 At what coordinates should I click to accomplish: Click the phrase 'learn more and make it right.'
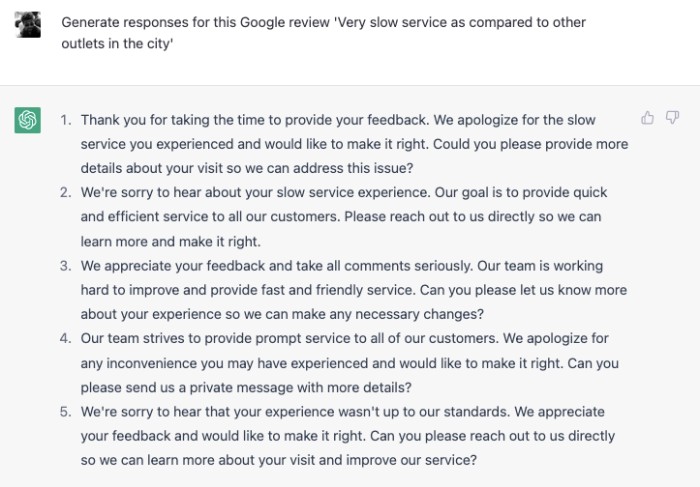[171, 241]
